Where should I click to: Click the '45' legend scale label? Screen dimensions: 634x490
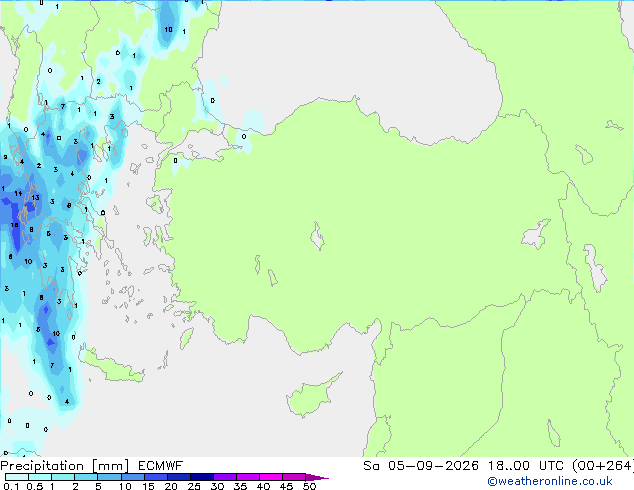tap(286, 486)
